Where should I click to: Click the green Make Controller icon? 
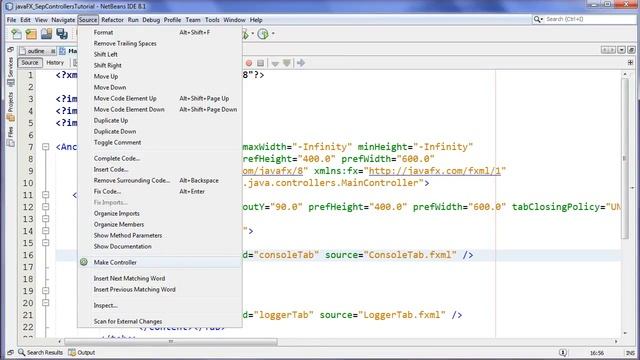[x=84, y=262]
